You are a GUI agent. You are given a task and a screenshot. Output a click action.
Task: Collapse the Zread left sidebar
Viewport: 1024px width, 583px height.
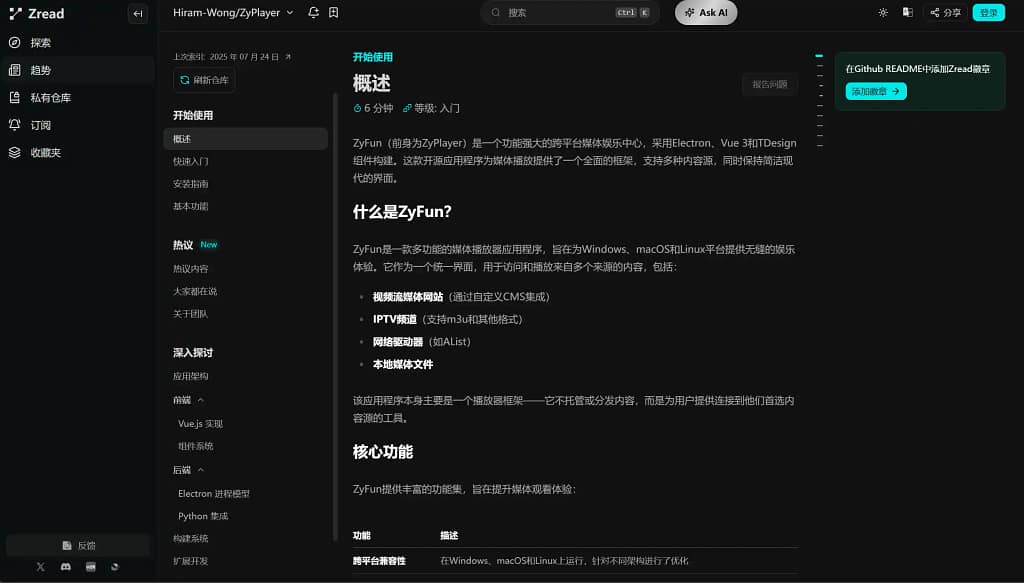(138, 13)
